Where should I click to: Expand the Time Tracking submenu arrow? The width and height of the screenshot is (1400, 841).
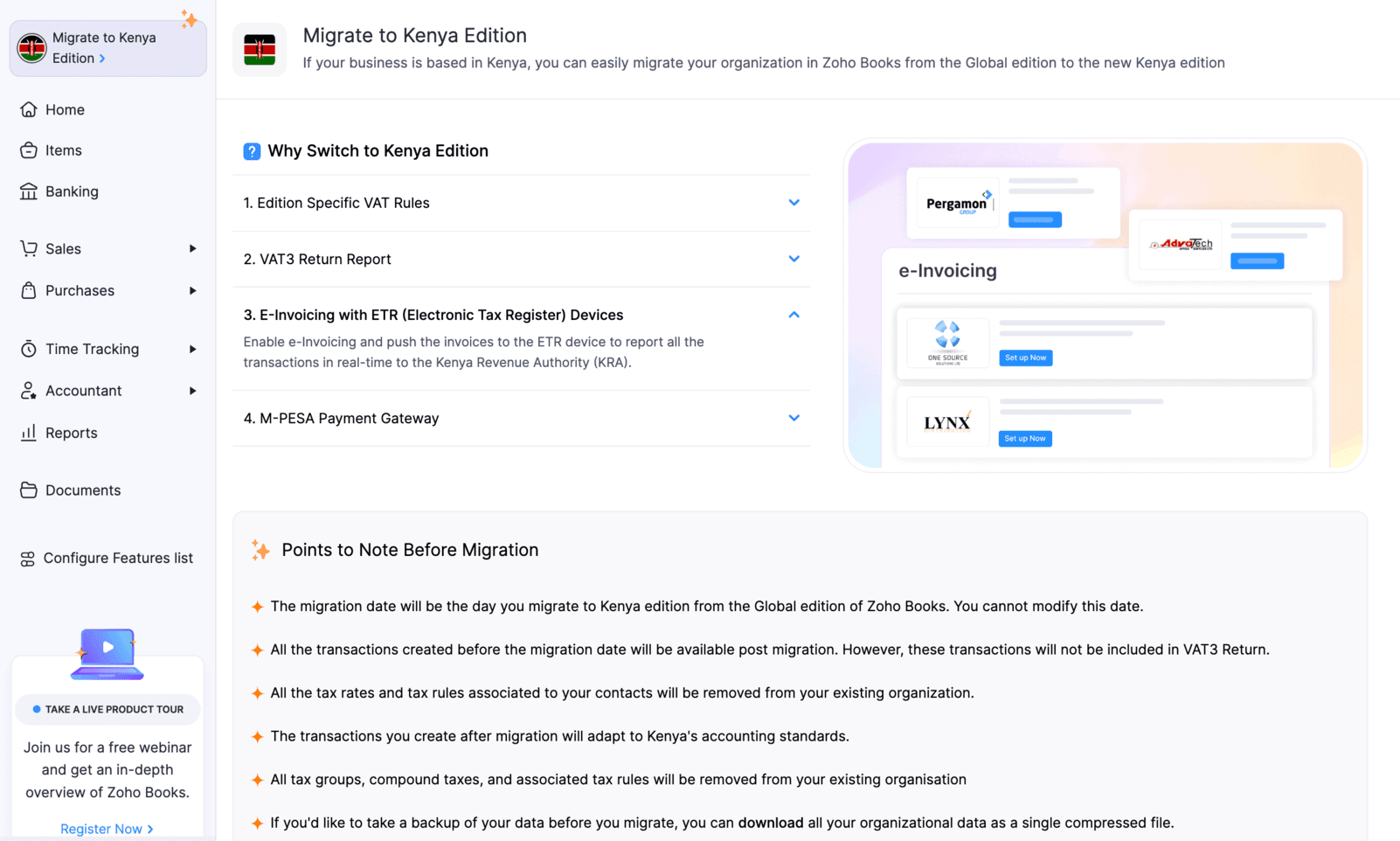192,349
